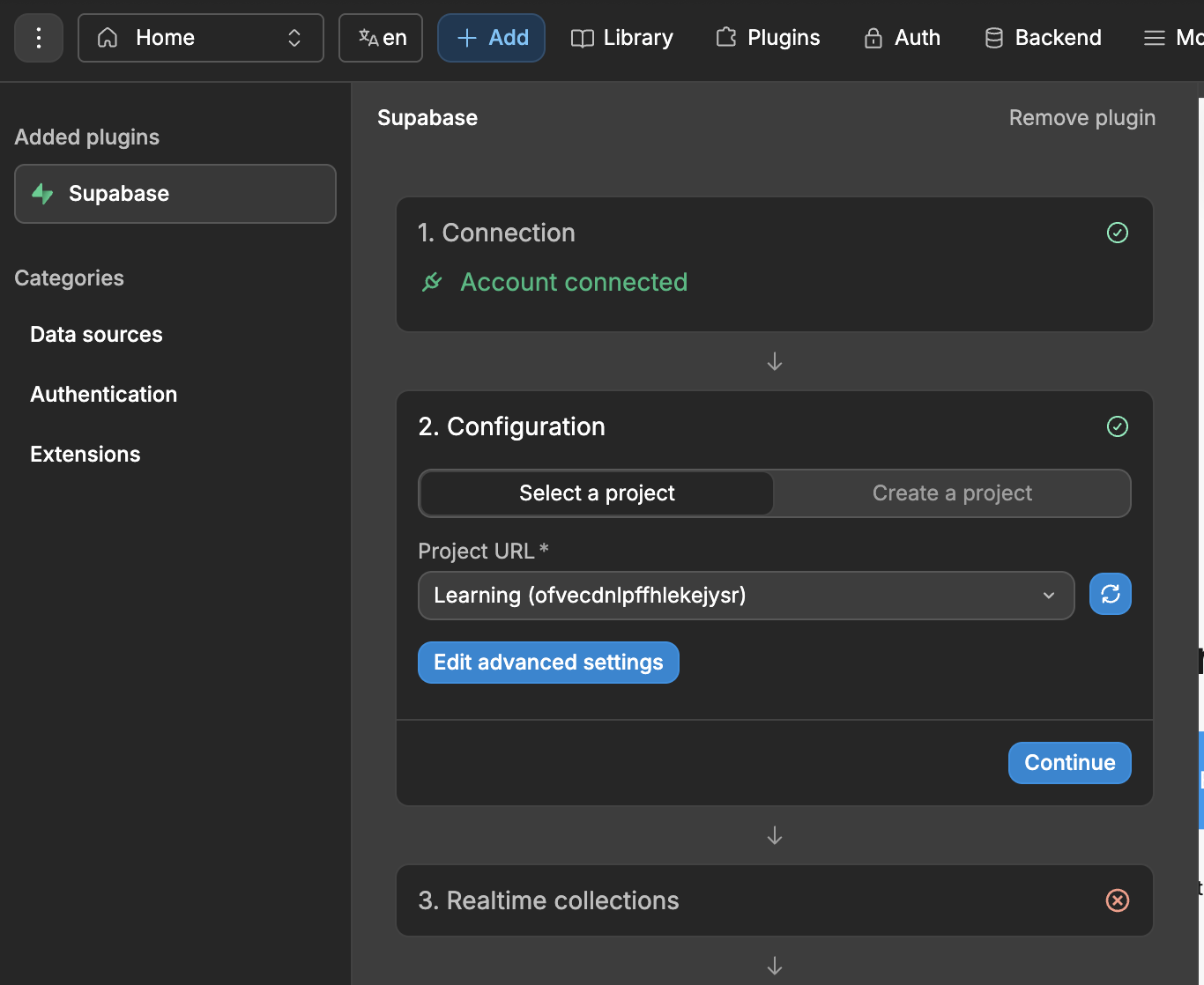Refresh the project list
The height and width of the screenshot is (985, 1204).
point(1111,595)
